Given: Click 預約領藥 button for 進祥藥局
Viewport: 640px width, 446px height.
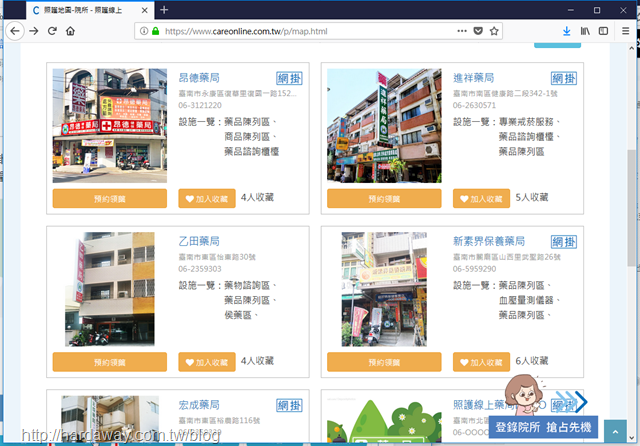Looking at the screenshot, I should [x=384, y=199].
